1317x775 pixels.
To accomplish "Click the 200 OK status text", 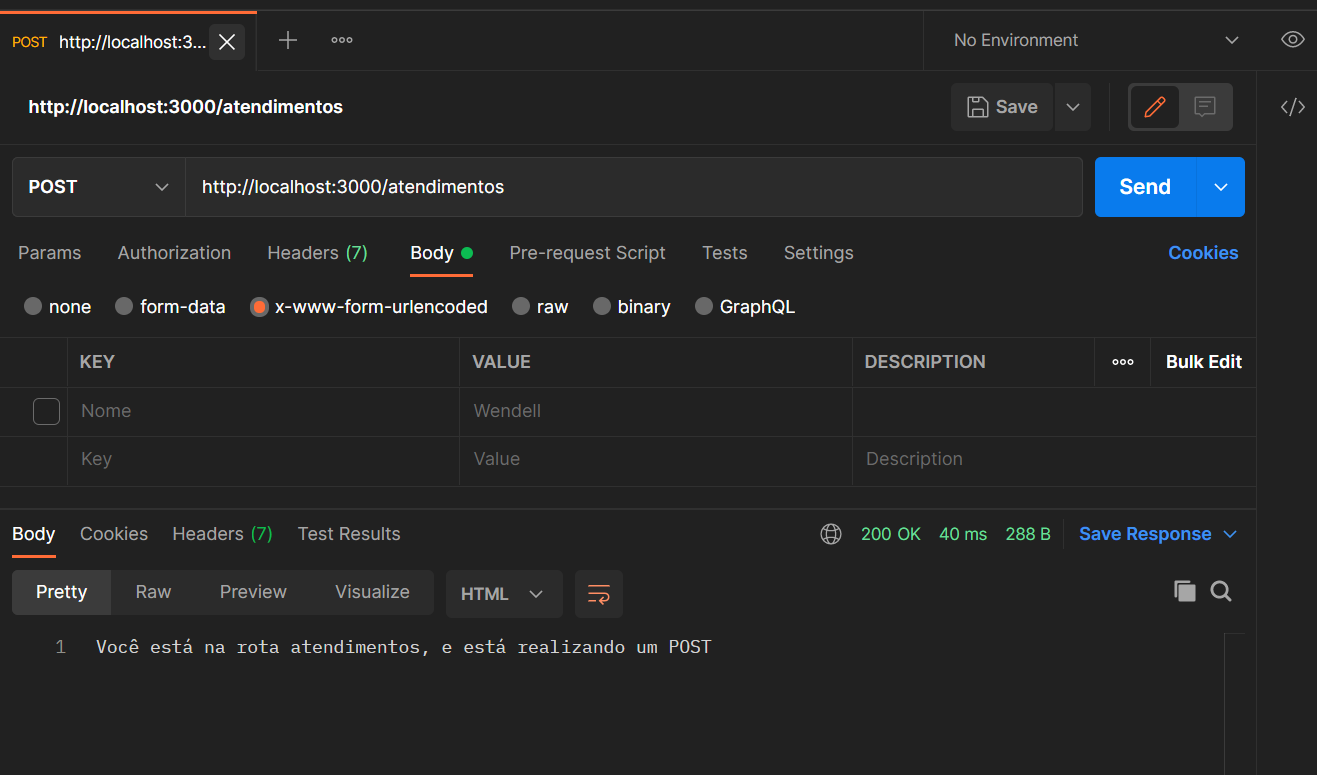I will pos(891,534).
